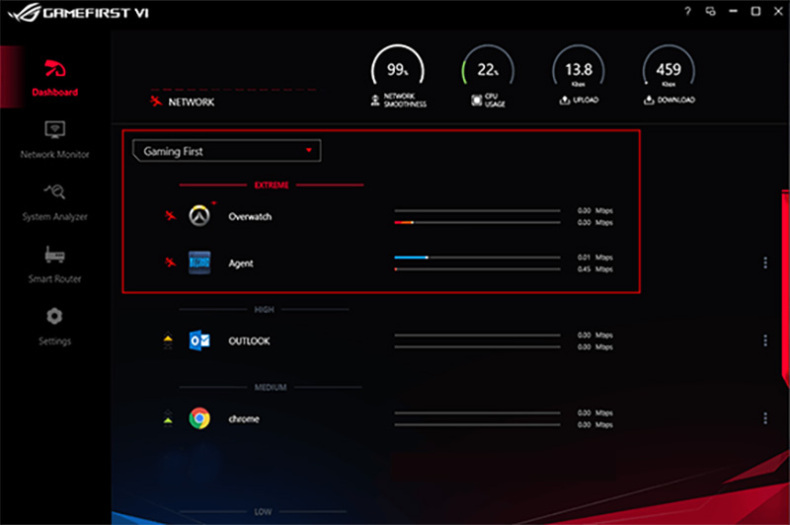Click the NETWORK heading icon
790x525 pixels.
tap(156, 101)
